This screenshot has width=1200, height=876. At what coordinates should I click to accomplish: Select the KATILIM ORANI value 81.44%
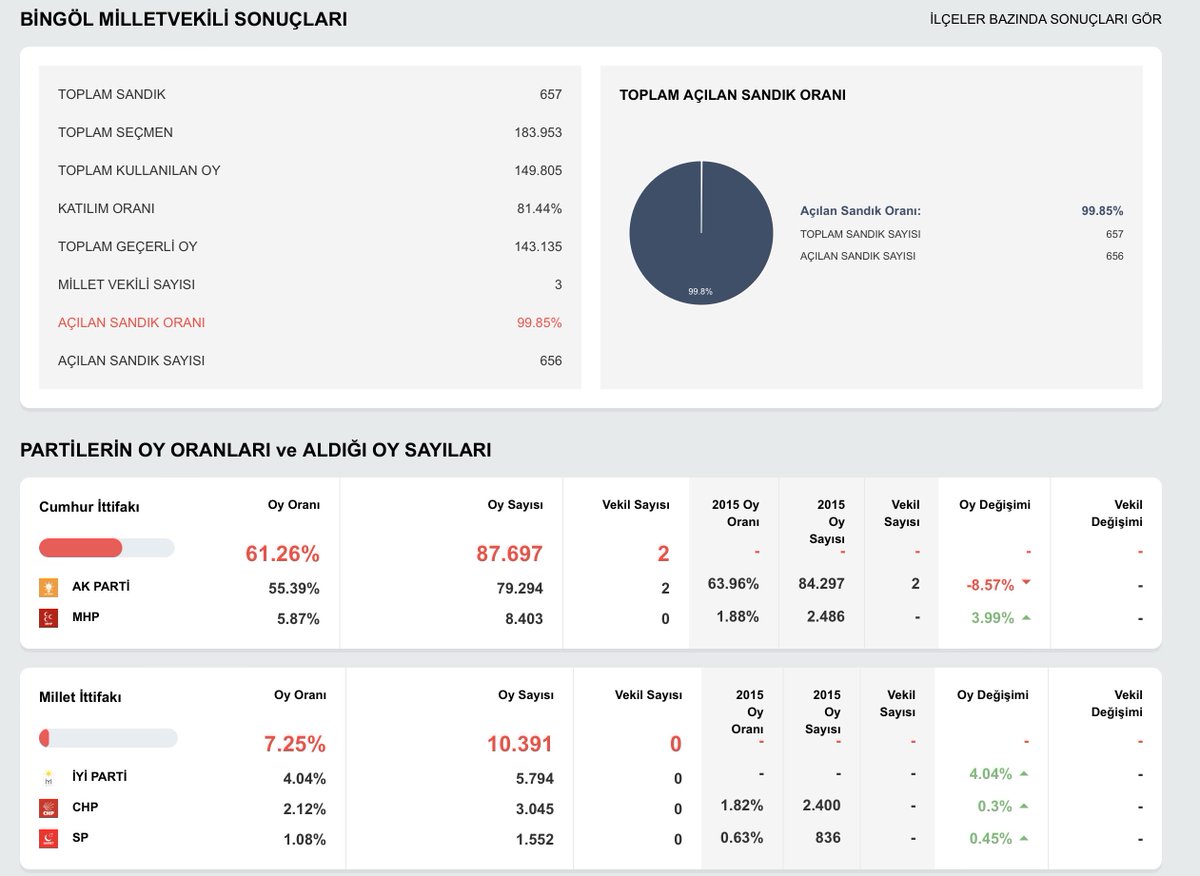pyautogui.click(x=539, y=209)
